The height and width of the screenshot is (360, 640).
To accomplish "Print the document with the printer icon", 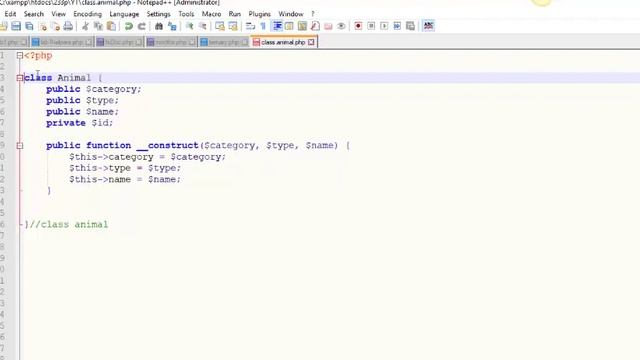I will pyautogui.click(x=69, y=27).
